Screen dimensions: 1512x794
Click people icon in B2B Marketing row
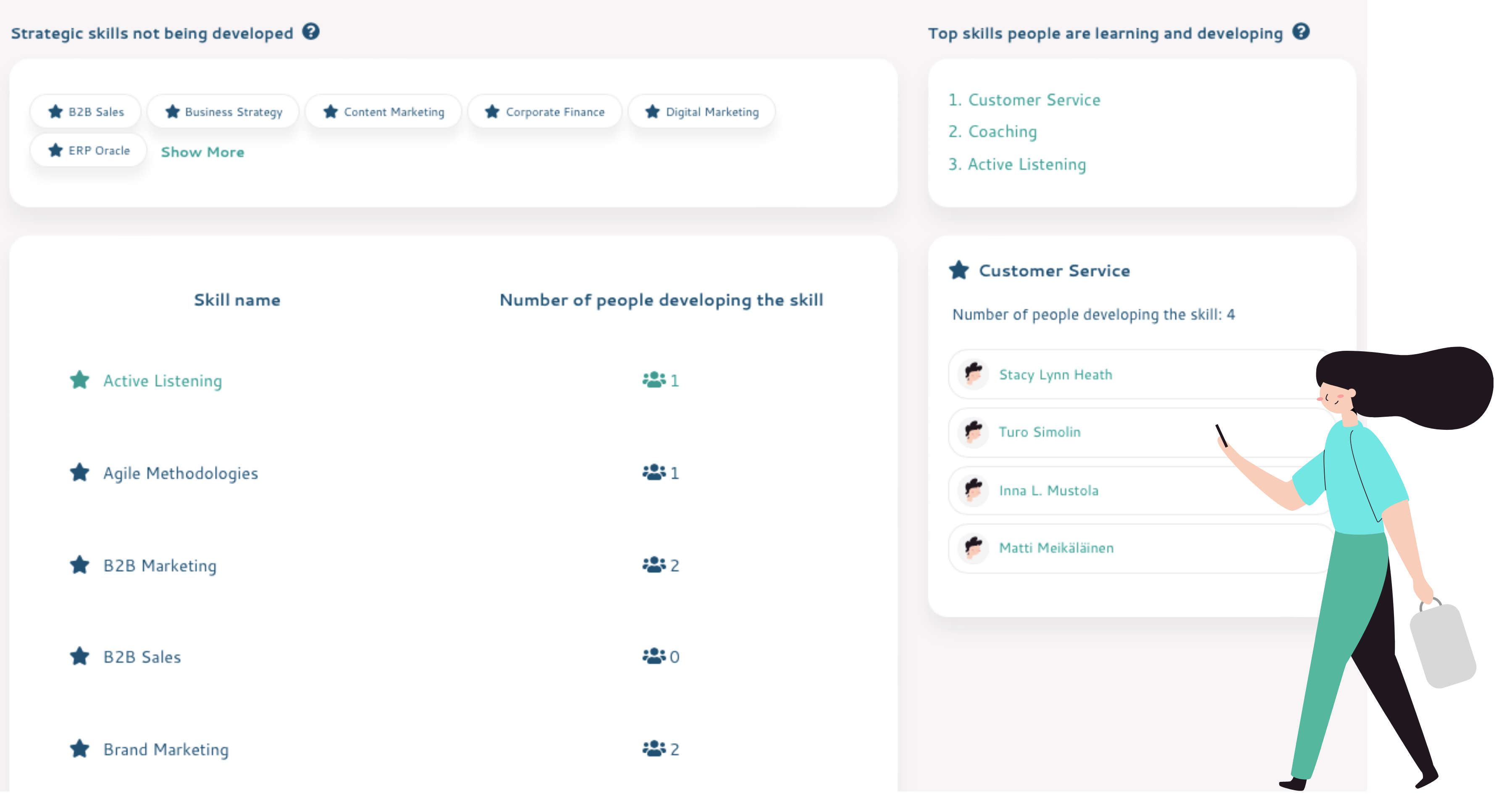(653, 565)
